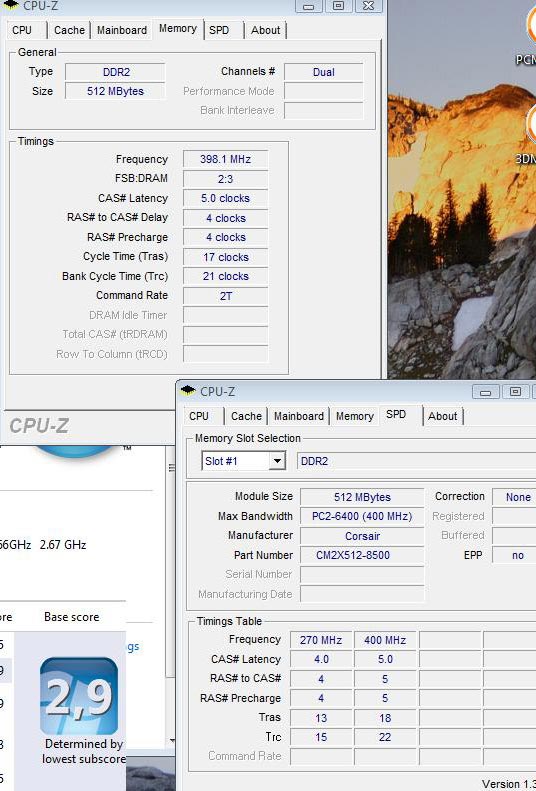Click the Trc value 22 cell
This screenshot has width=536, height=791.
point(385,737)
